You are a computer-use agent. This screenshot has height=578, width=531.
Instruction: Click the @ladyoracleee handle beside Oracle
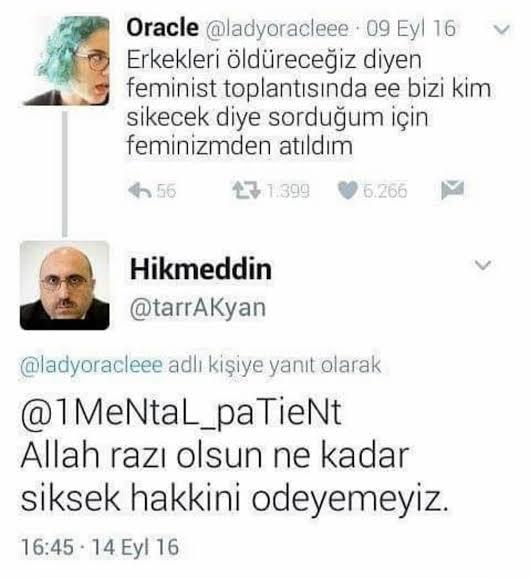coord(277,29)
